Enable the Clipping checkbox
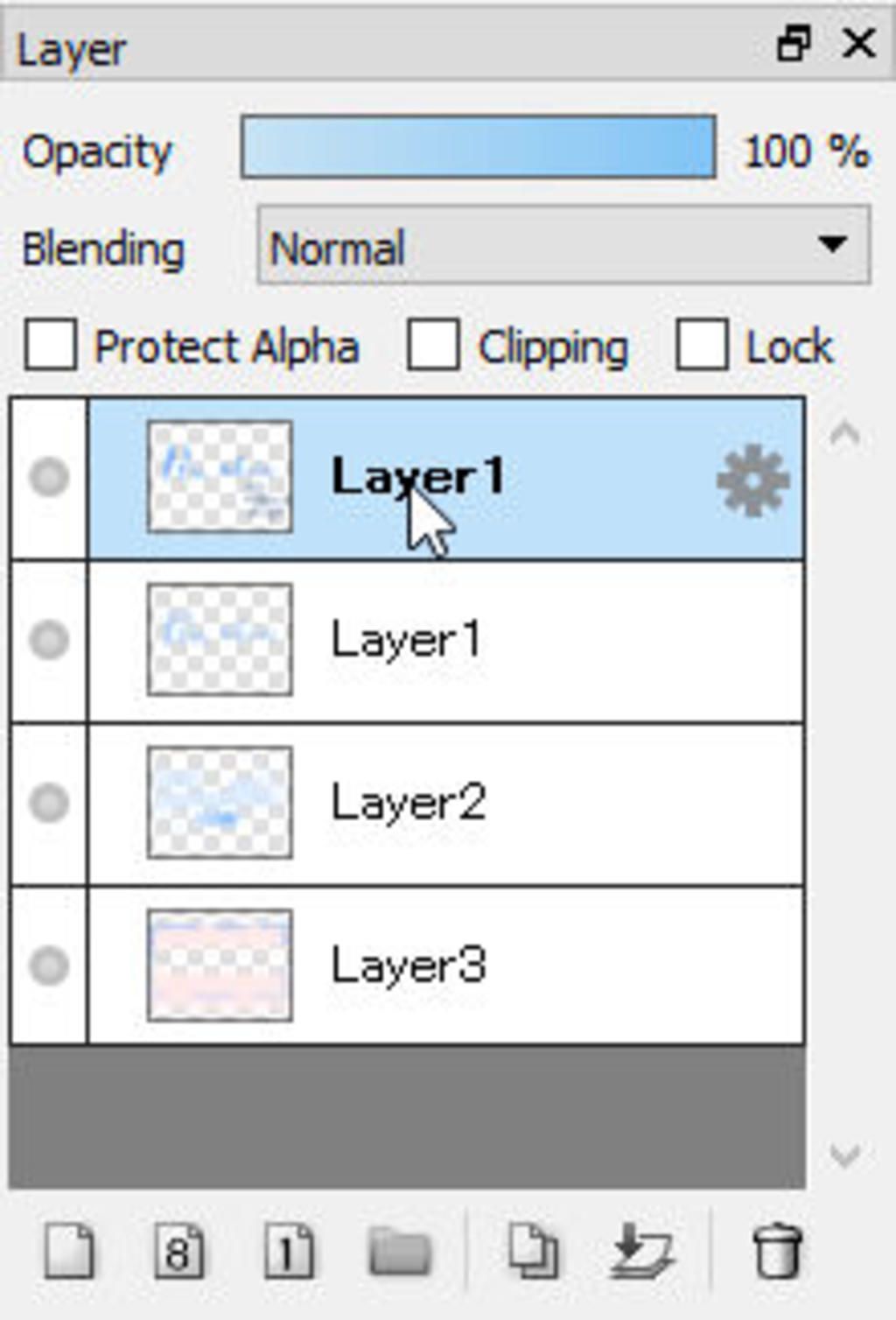The image size is (896, 1320). (433, 345)
